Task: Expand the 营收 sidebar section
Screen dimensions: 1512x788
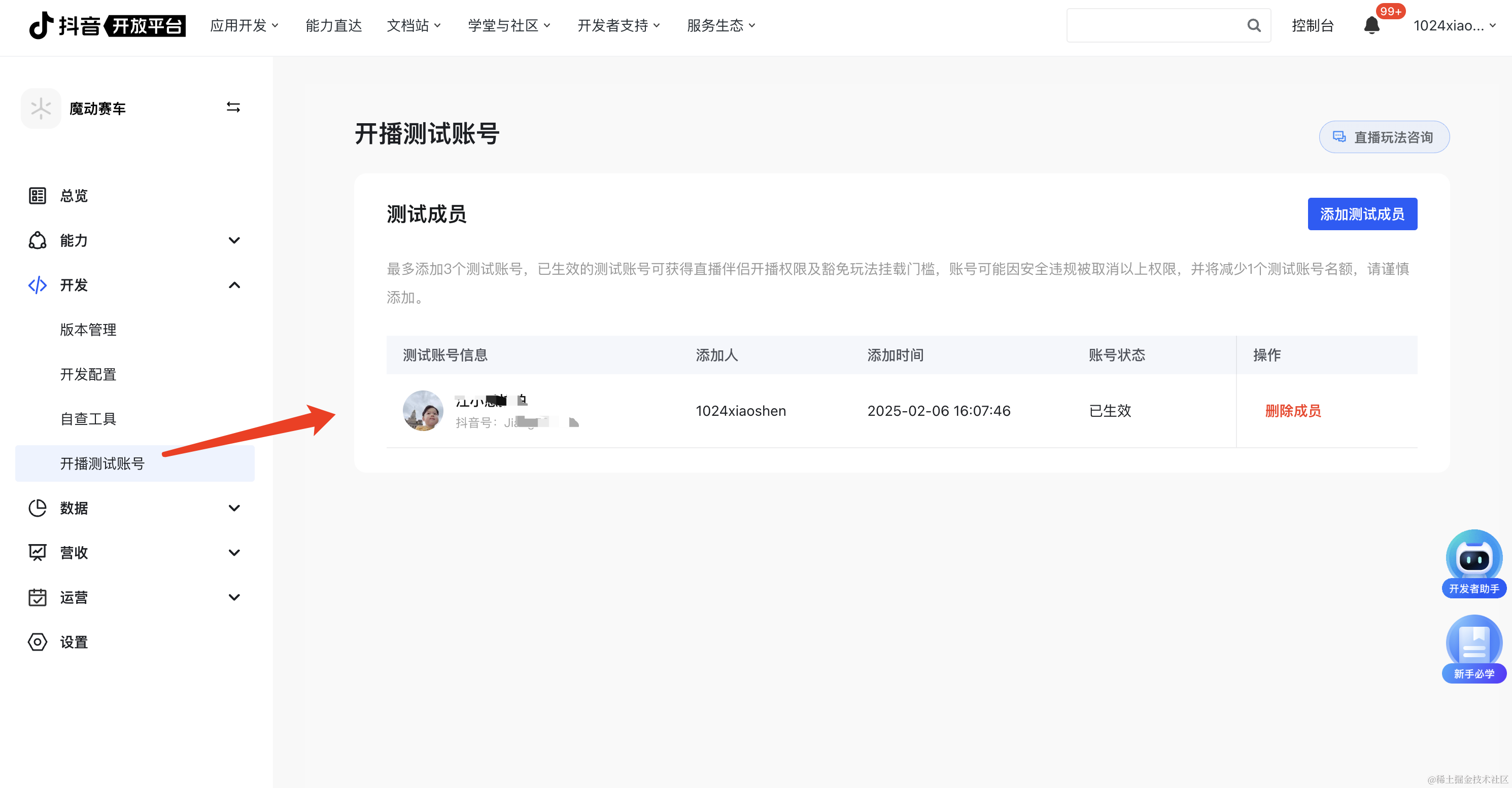Action: tap(234, 552)
